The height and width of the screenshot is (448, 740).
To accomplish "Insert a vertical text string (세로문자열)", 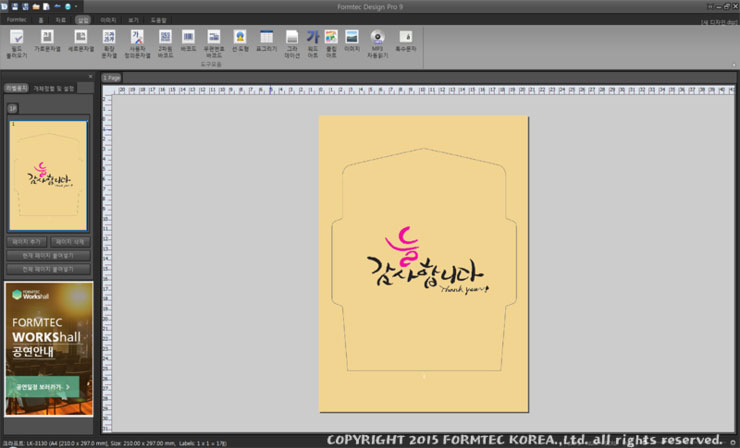I will [81, 41].
